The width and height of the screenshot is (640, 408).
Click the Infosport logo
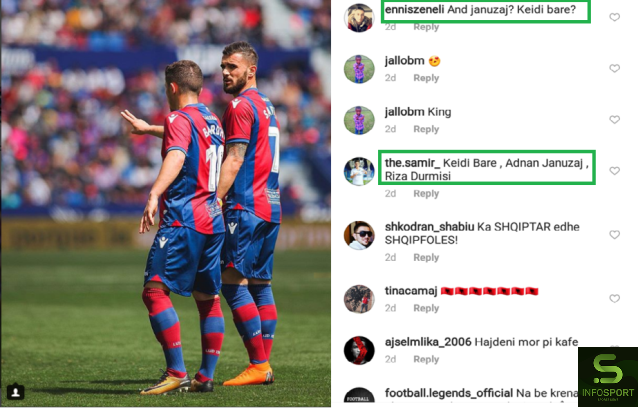[x=608, y=377]
